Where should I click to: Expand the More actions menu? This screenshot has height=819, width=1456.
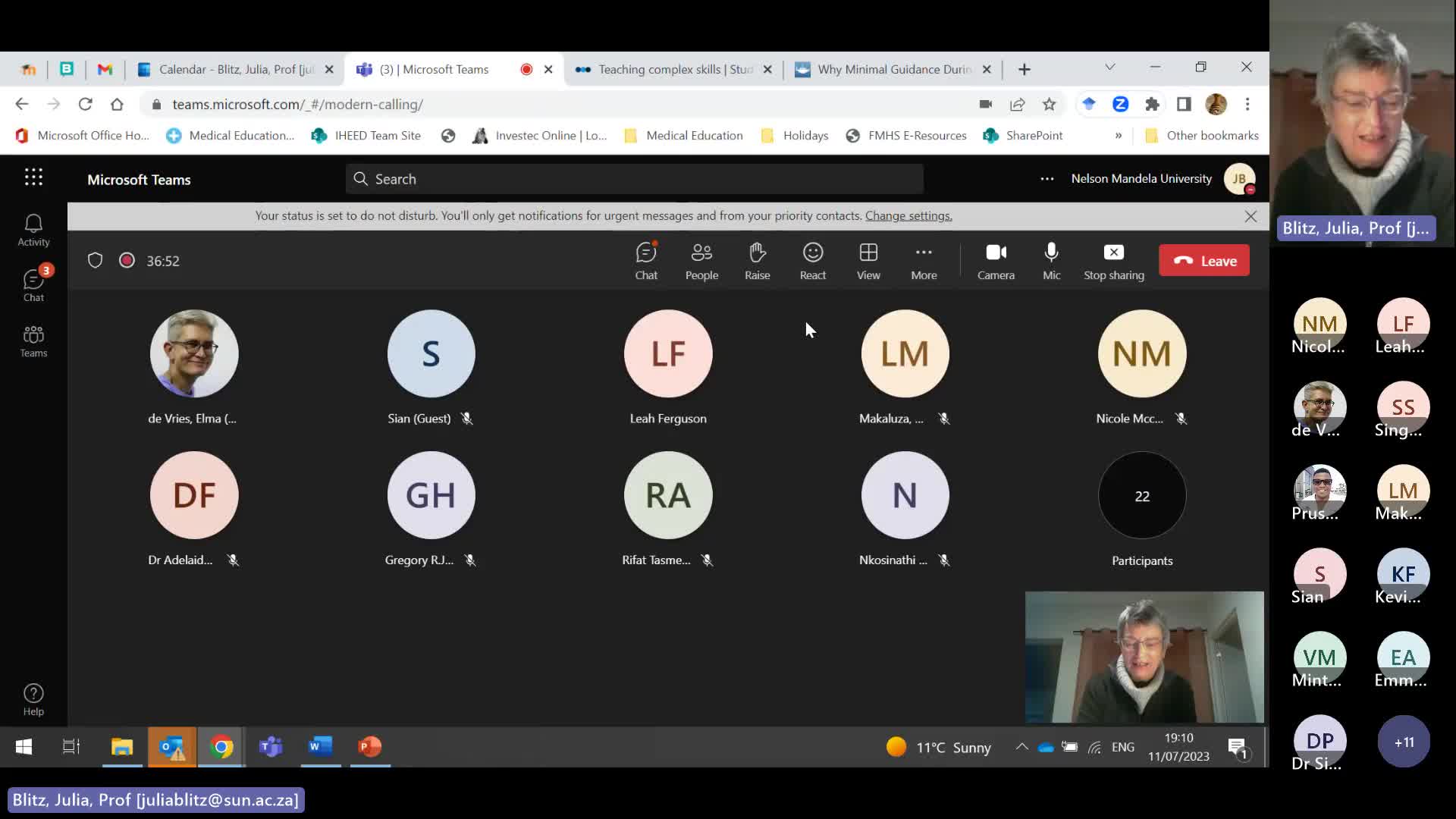tap(923, 260)
